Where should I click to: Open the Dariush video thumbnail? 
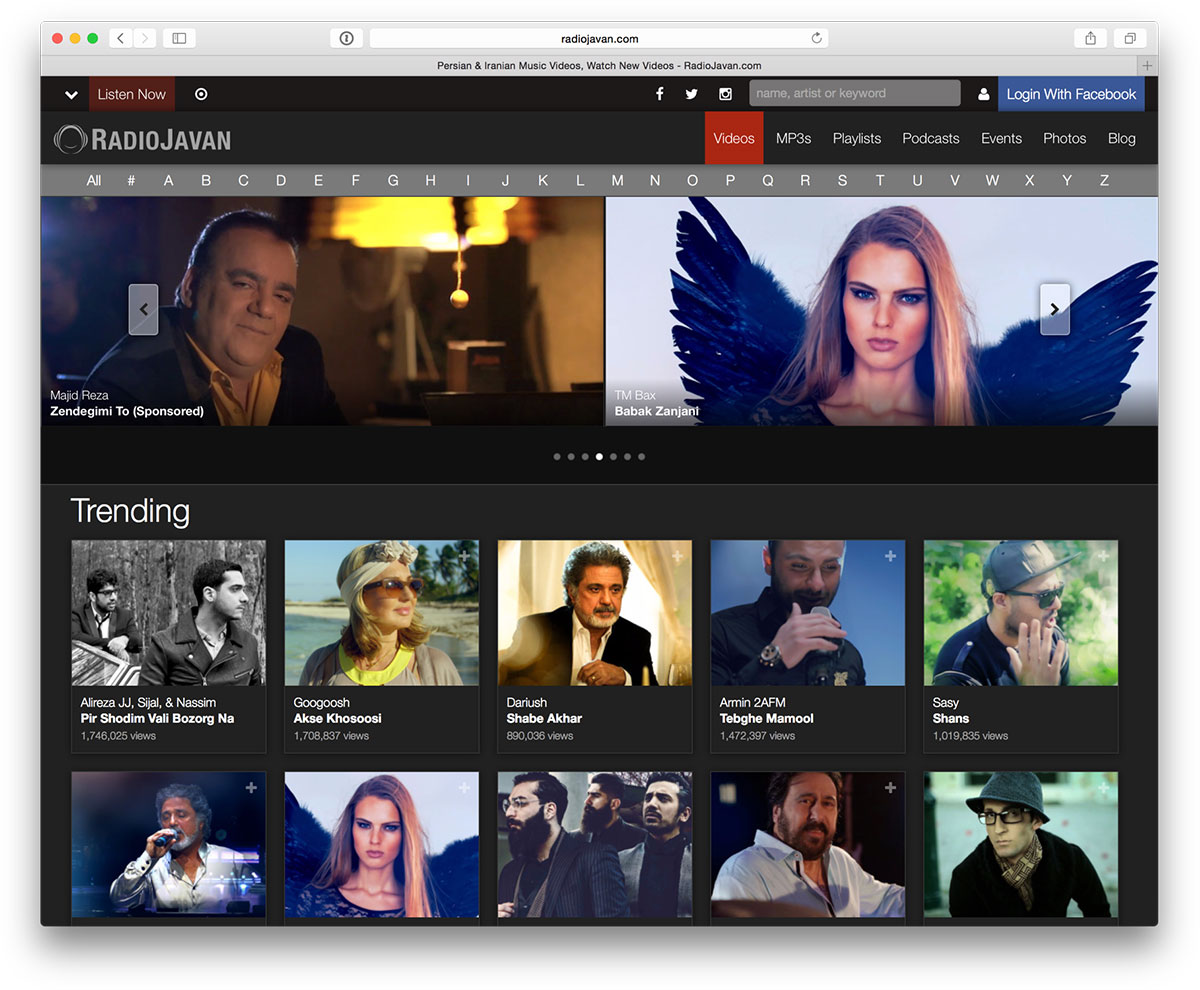[595, 613]
